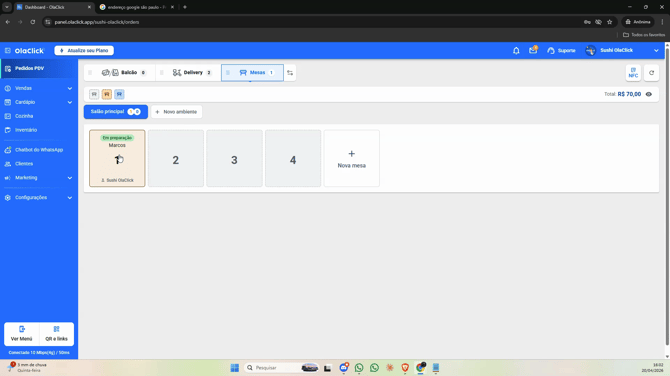Click the address bar URL
This screenshot has height=376, width=670.
[x=97, y=22]
